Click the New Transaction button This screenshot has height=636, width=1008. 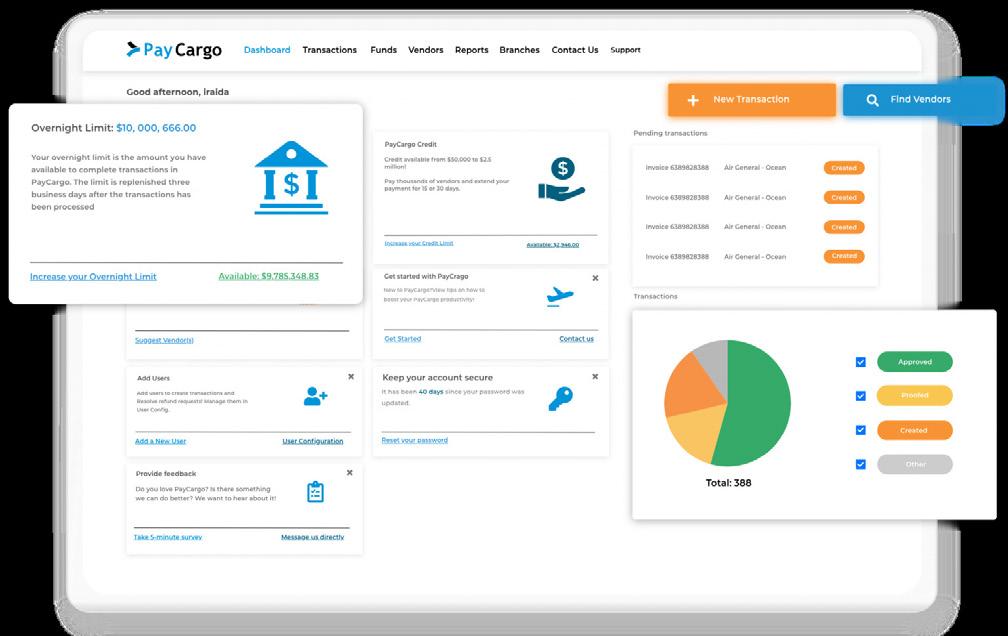[x=752, y=100]
